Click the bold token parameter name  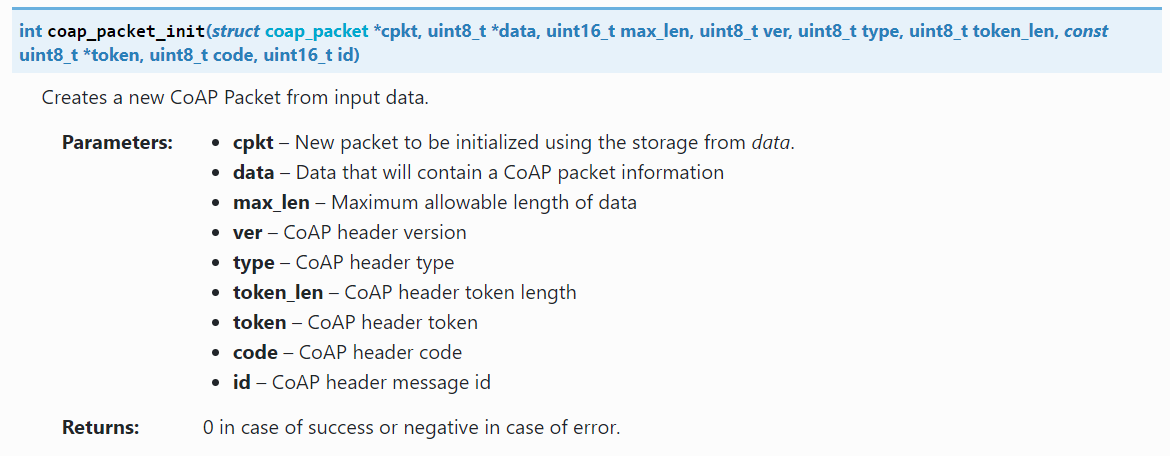click(259, 323)
